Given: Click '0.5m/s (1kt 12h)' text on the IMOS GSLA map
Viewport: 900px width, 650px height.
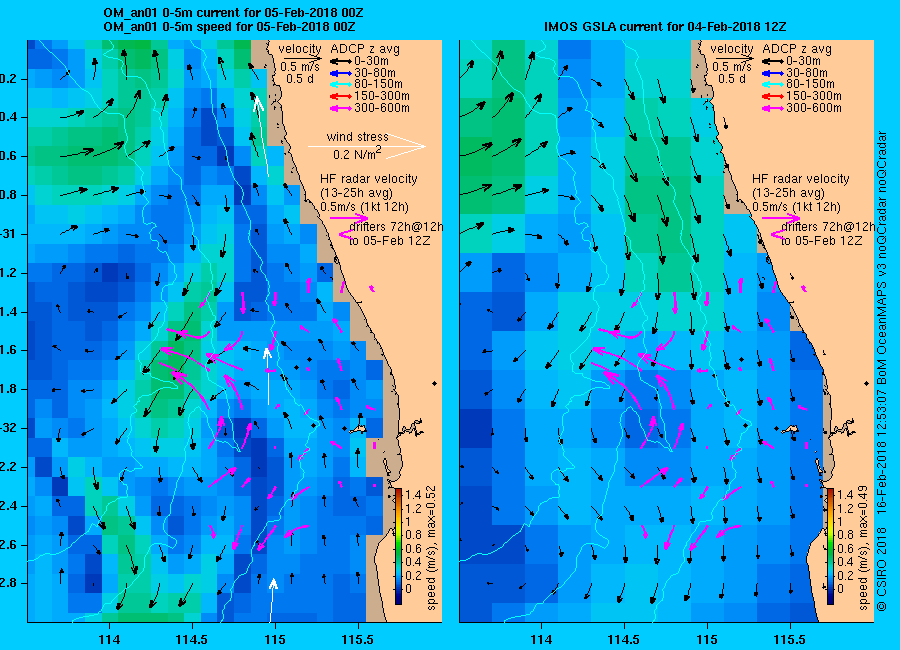Looking at the screenshot, I should [x=796, y=207].
